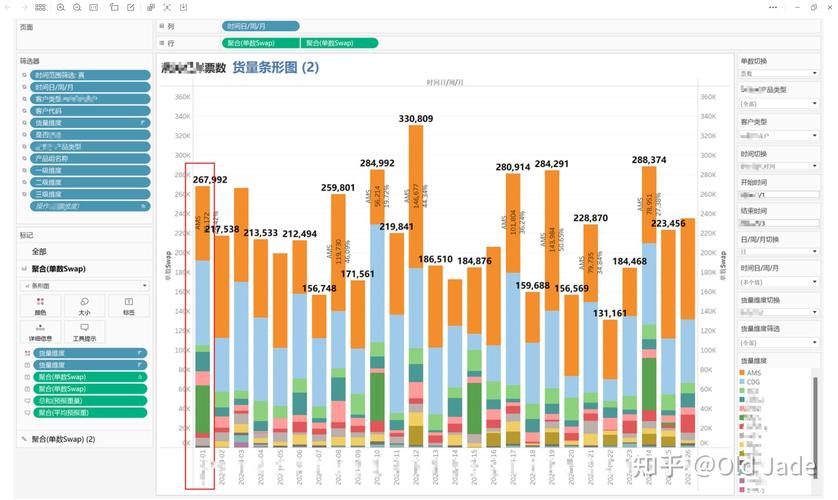The image size is (838, 500).
Task: Click the CDG light blue legend swatch
Action: click(742, 382)
